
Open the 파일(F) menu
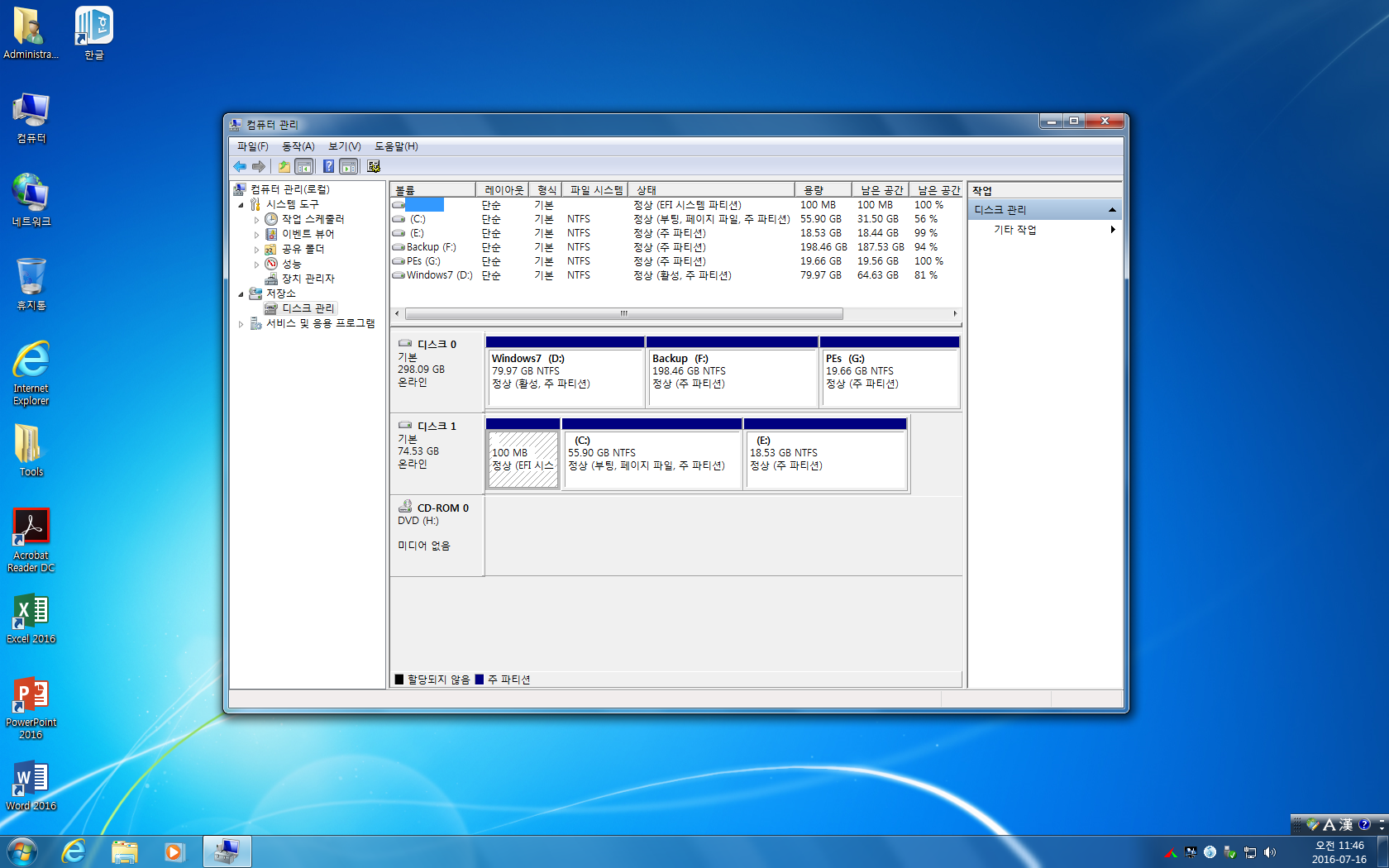coord(253,146)
